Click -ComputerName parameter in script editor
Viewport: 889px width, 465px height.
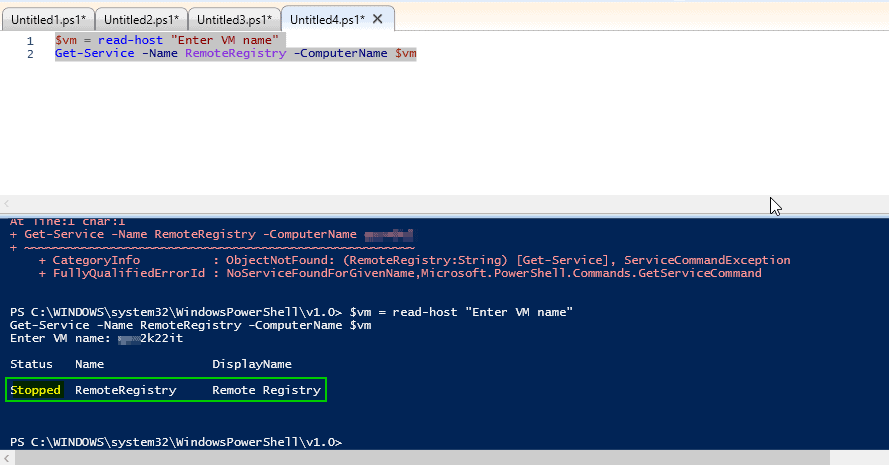pos(341,53)
